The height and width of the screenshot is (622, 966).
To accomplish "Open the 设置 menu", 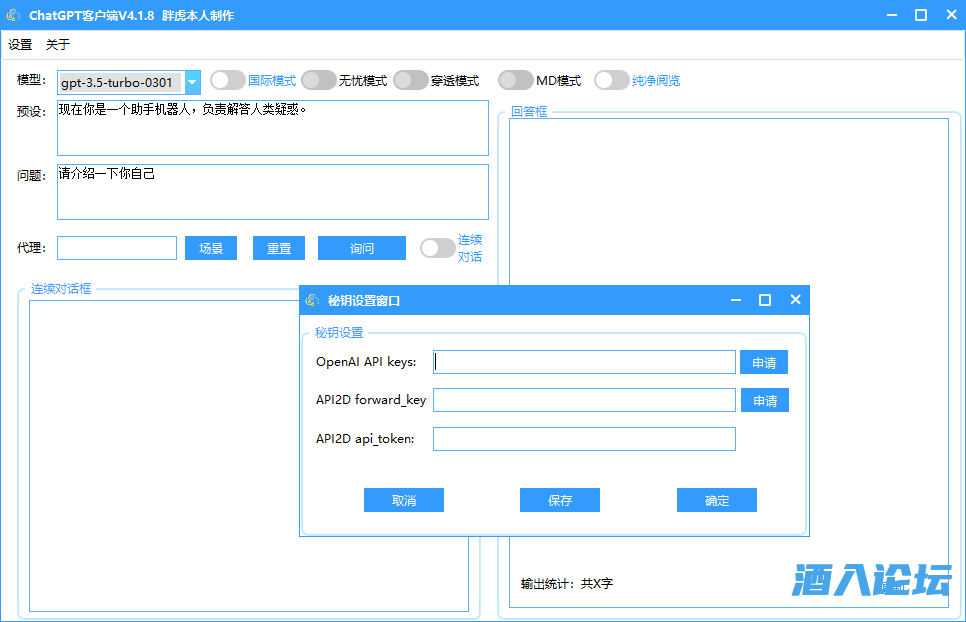I will (20, 45).
